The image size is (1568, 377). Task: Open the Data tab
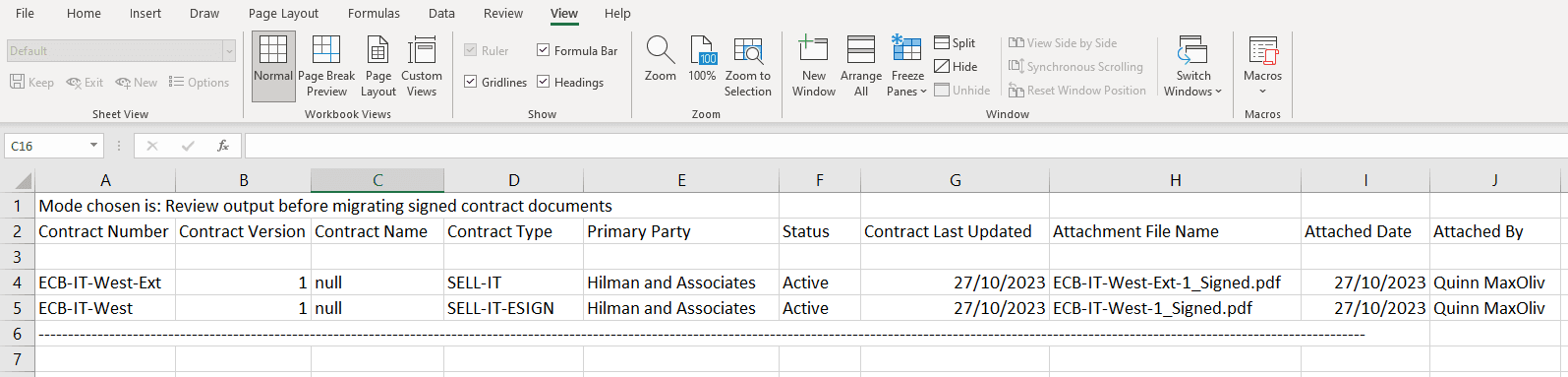point(441,13)
